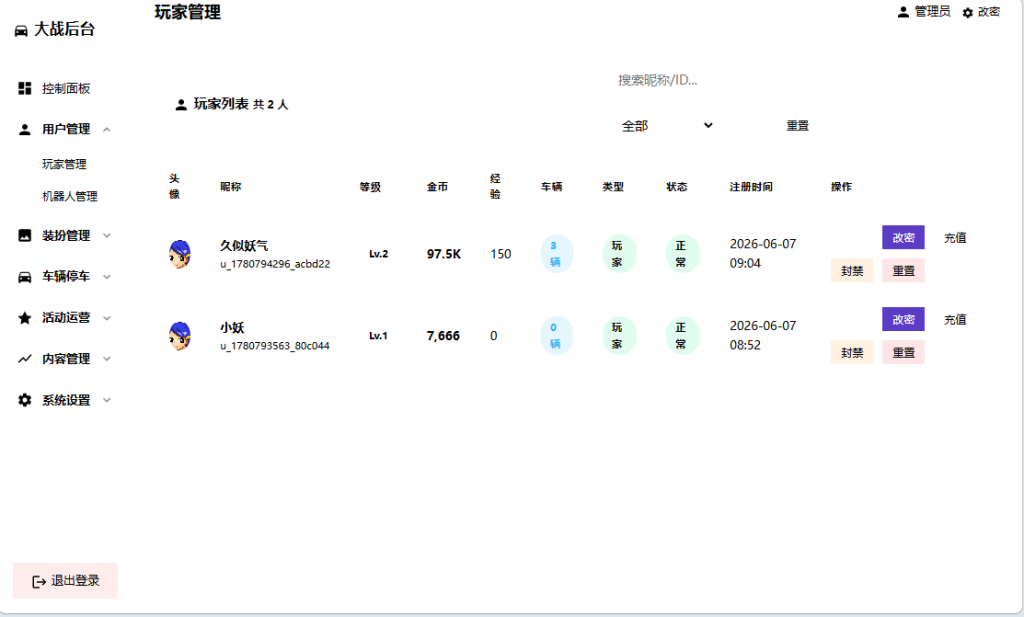This screenshot has width=1024, height=617.
Task: Click the 退出登录 button
Action: click(x=65, y=580)
